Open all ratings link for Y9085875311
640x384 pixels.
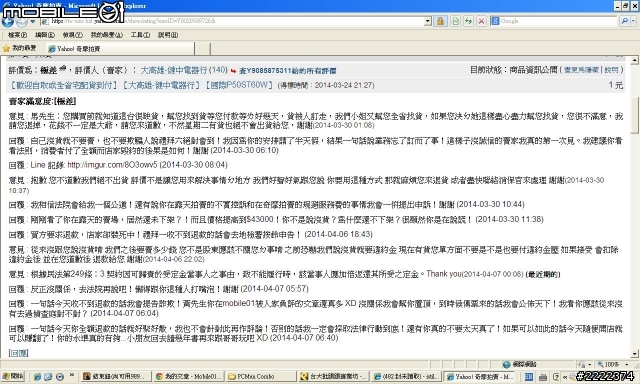click(x=288, y=71)
